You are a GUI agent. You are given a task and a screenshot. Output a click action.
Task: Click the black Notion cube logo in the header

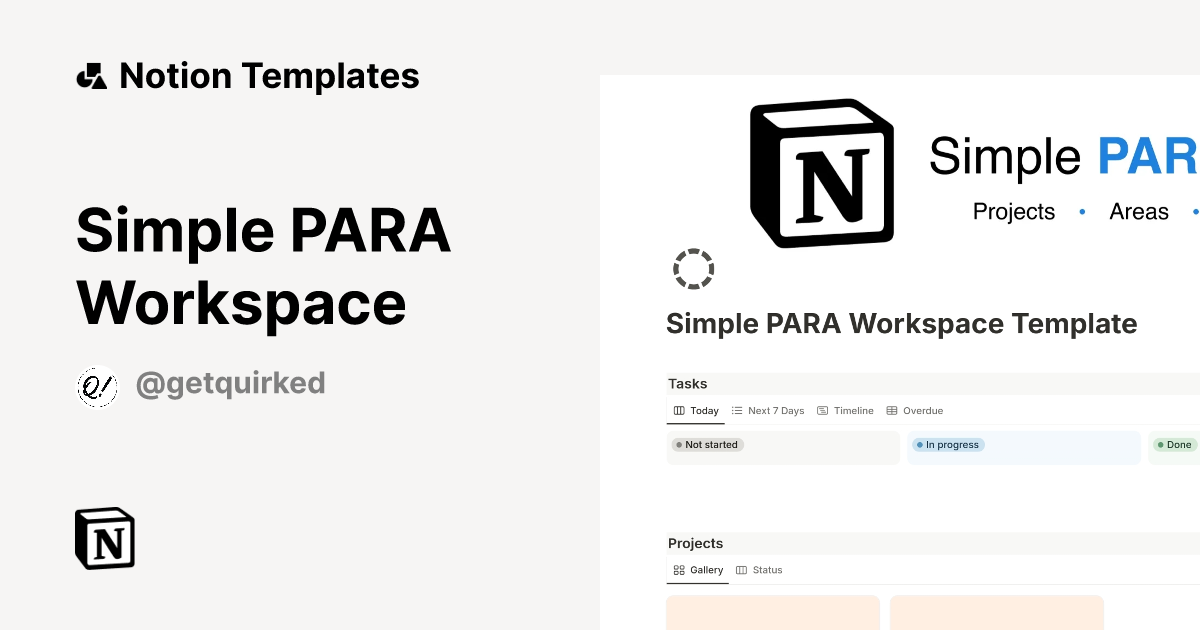[822, 171]
